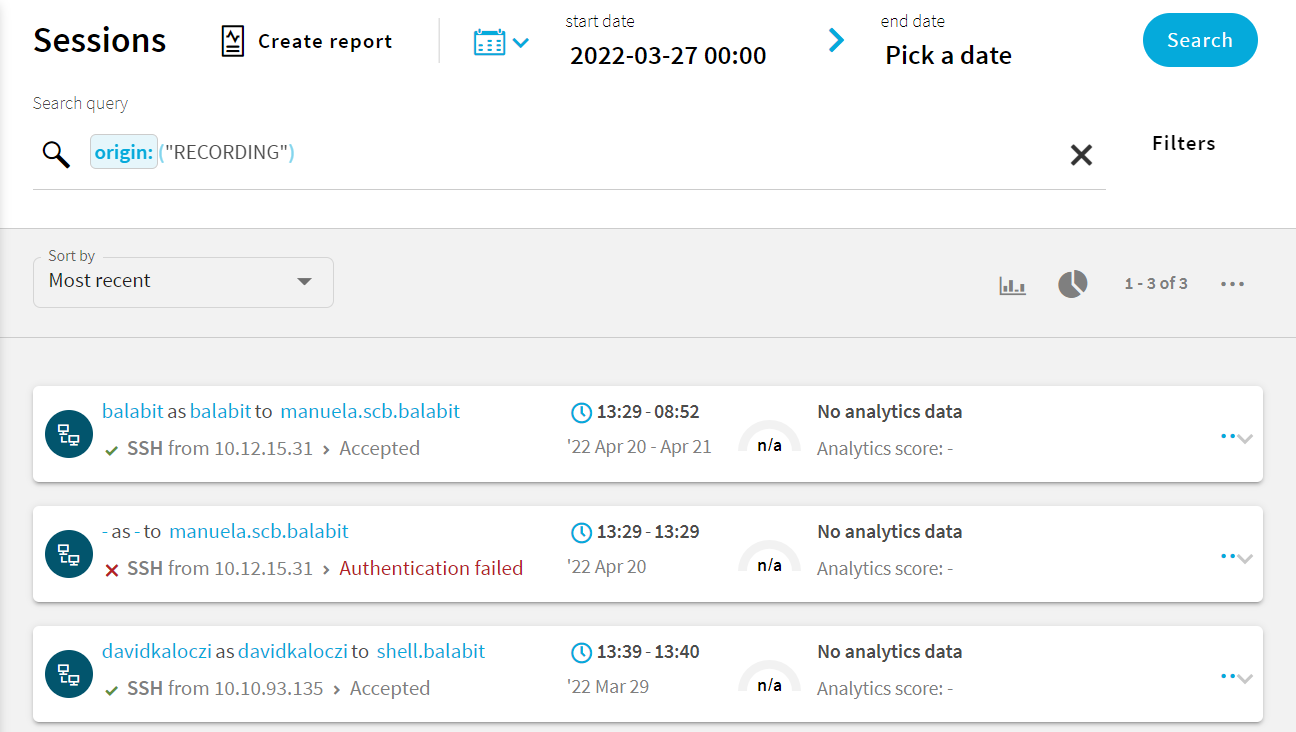Click from 10.12.15.31 on the balabit session
This screenshot has width=1296, height=732.
(241, 448)
